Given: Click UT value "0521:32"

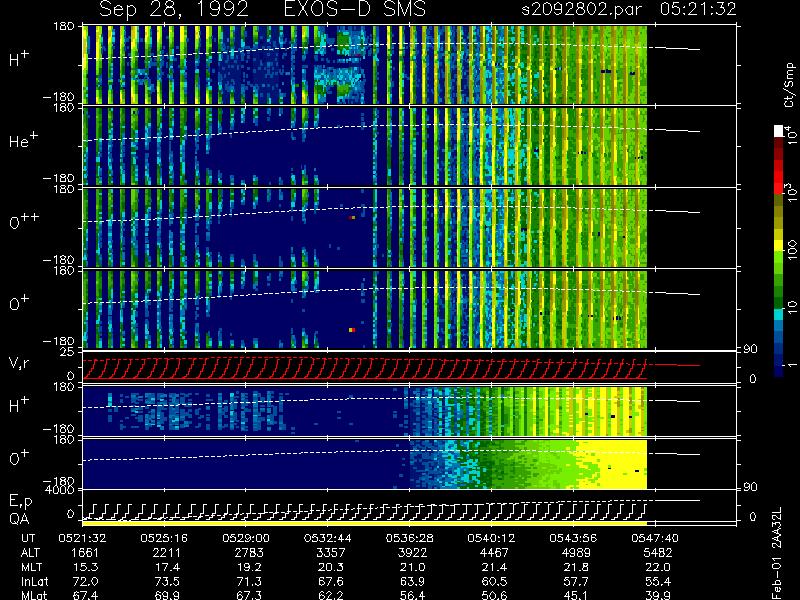Looking at the screenshot, I should 82,538.
